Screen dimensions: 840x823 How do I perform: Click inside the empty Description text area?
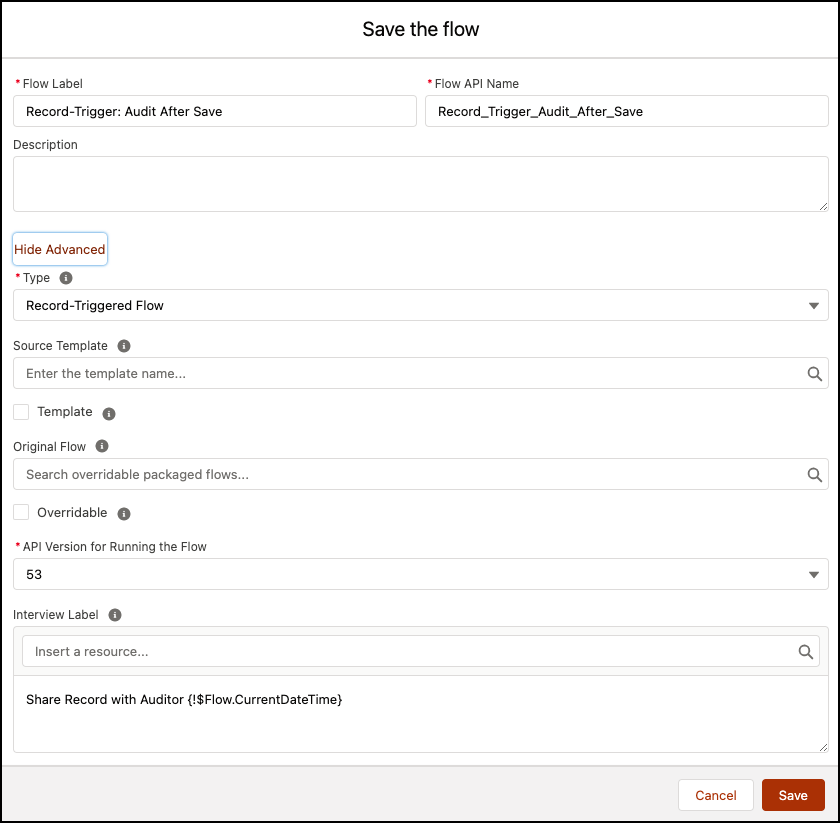pos(421,184)
